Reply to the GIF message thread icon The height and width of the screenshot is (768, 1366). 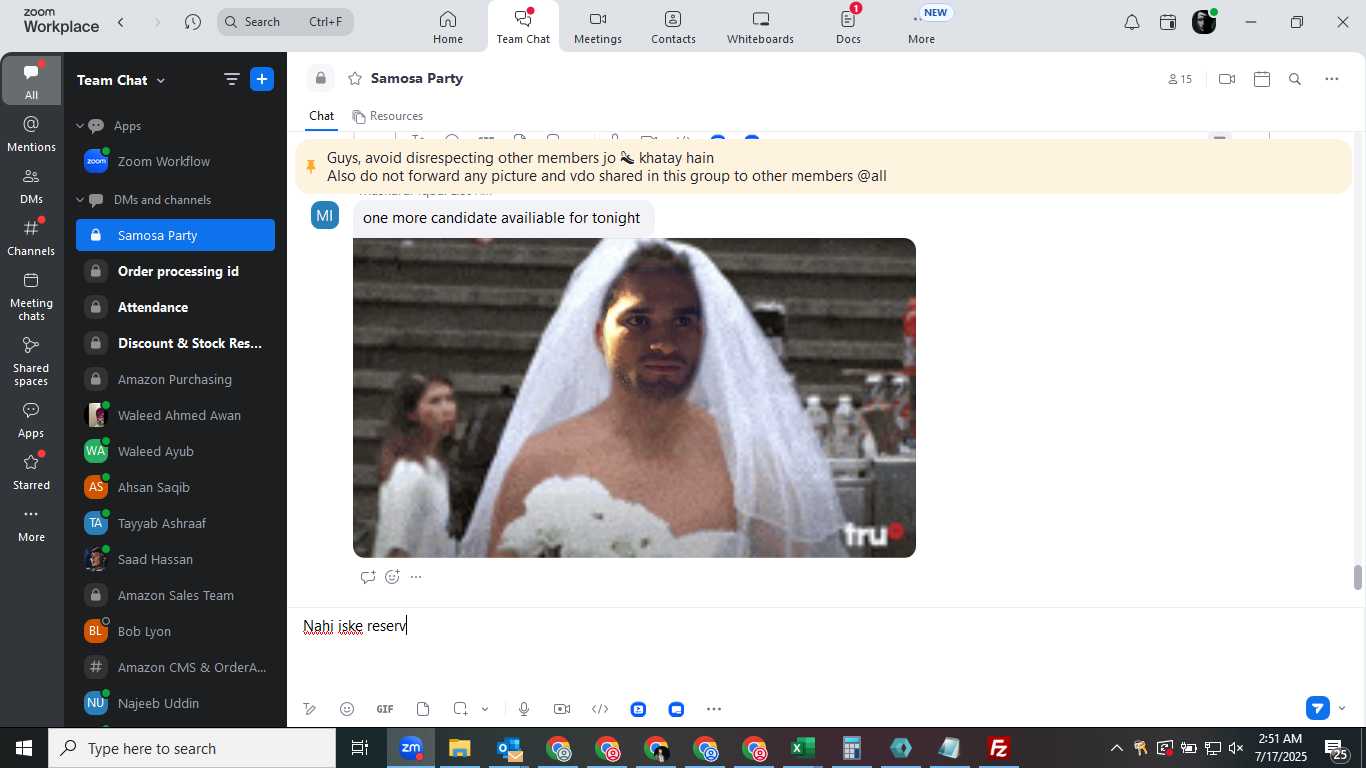coord(368,577)
